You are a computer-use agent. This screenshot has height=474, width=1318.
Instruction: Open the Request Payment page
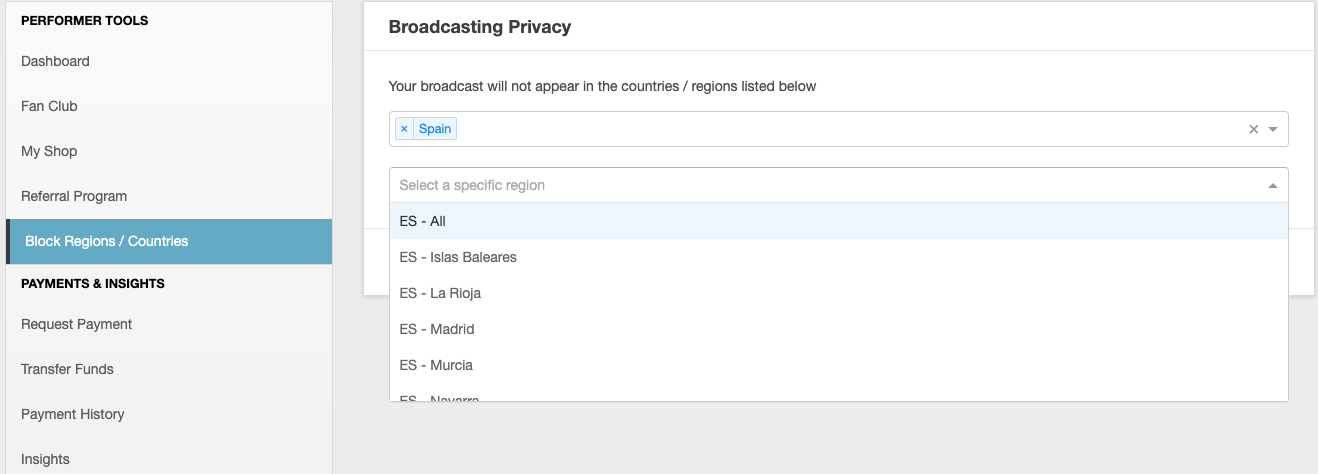click(x=77, y=324)
